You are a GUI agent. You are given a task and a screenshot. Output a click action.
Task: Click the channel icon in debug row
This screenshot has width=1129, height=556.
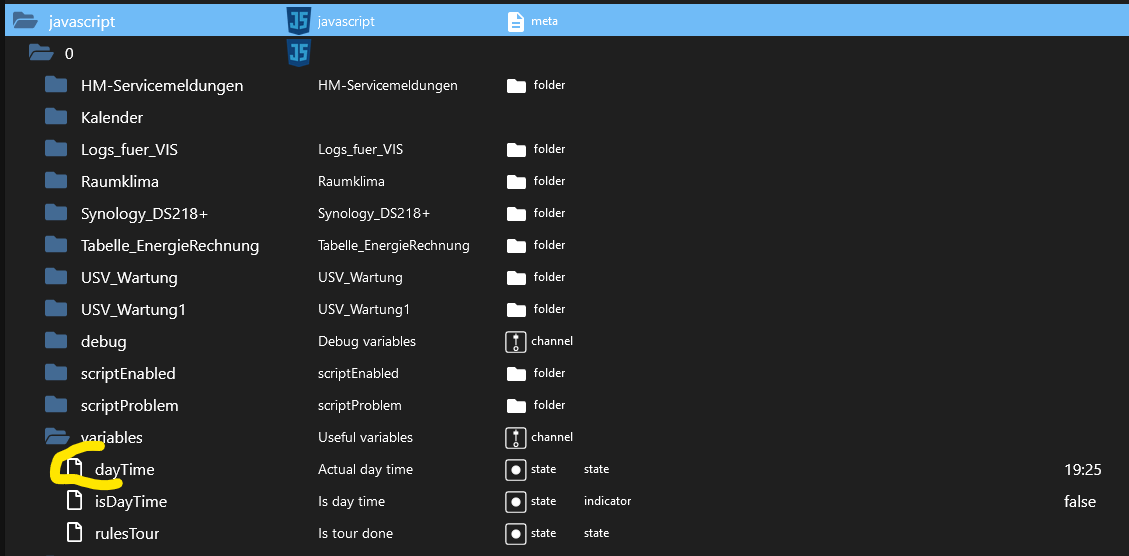[516, 342]
